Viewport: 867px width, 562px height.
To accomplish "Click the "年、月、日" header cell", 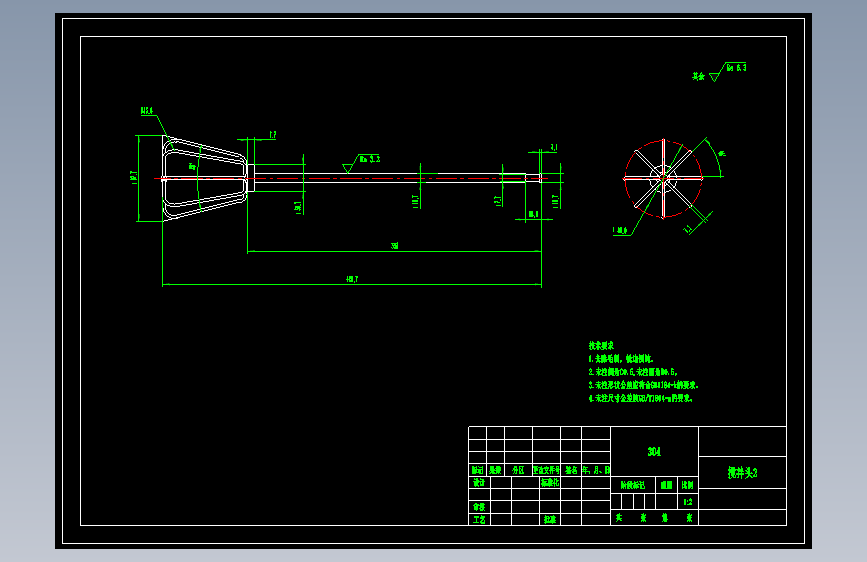I will coord(596,470).
